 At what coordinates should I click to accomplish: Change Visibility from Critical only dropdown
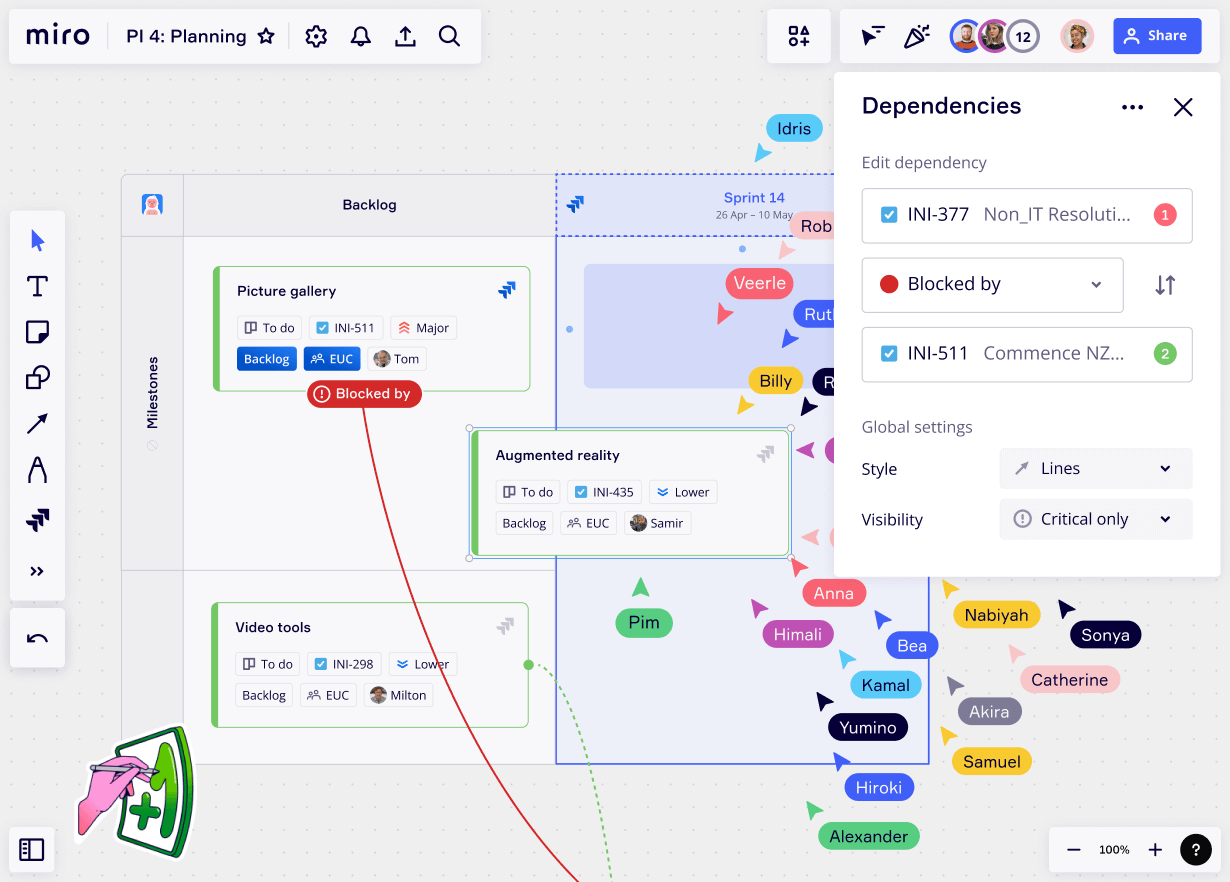[1095, 519]
